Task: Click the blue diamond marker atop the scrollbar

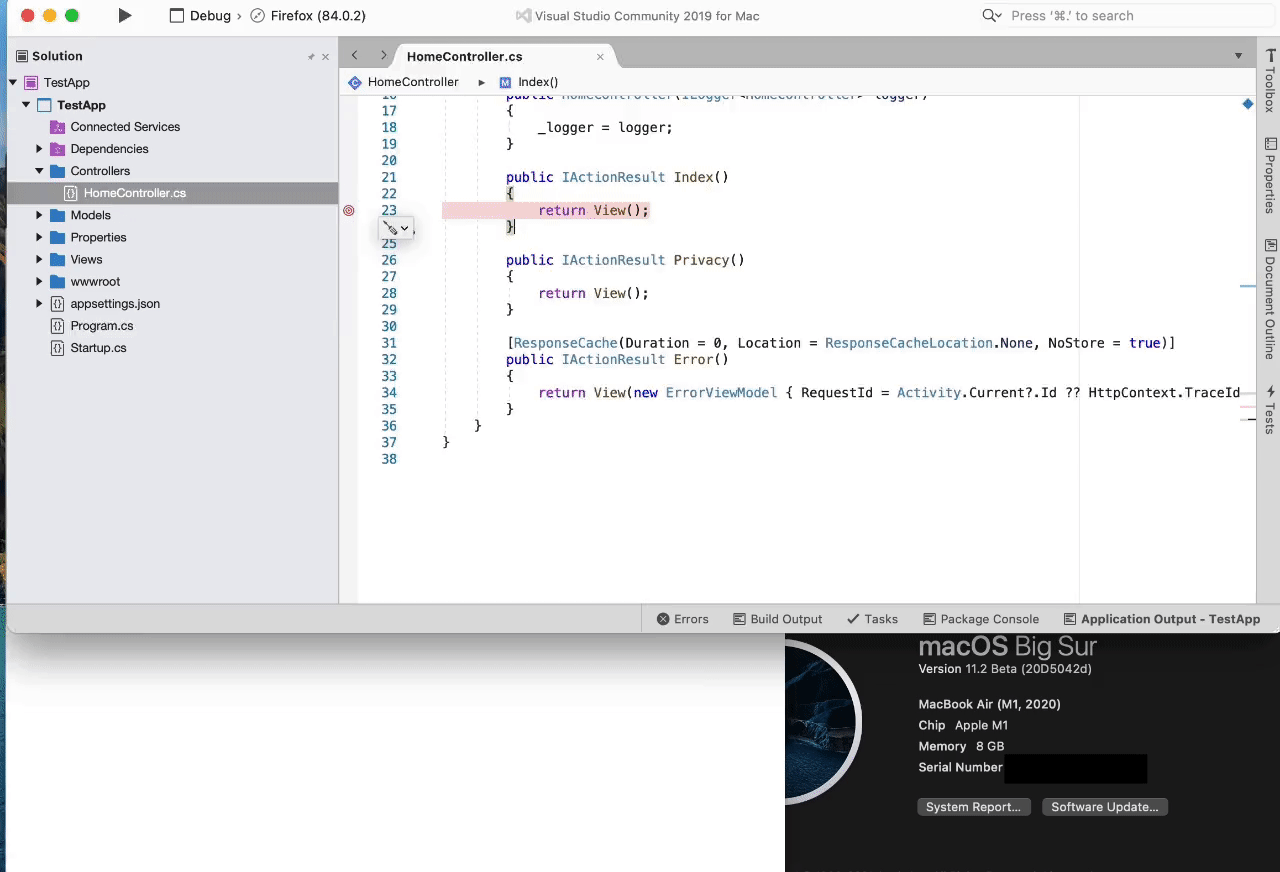Action: [x=1248, y=104]
